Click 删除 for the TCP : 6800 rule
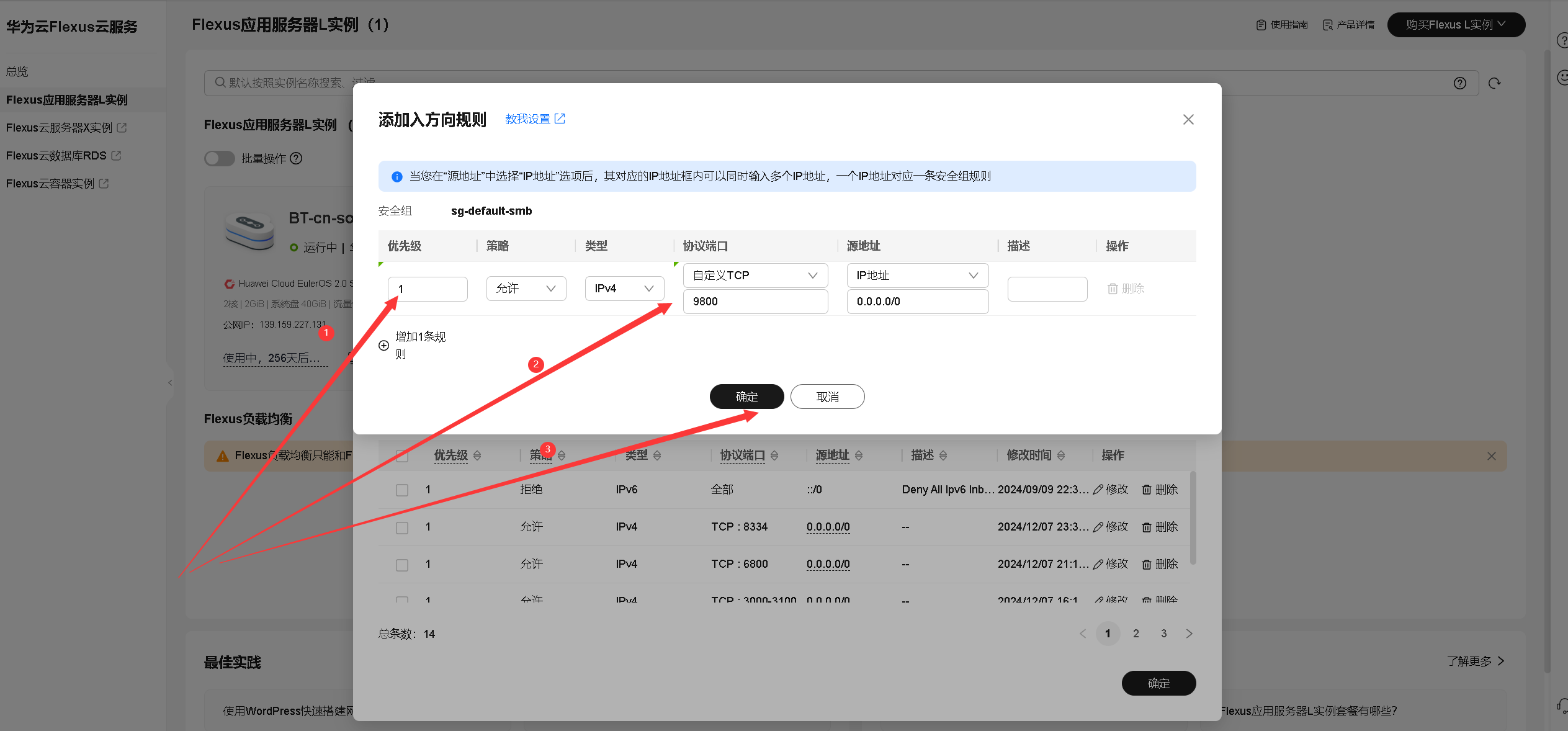Image resolution: width=1568 pixels, height=731 pixels. coord(1160,564)
